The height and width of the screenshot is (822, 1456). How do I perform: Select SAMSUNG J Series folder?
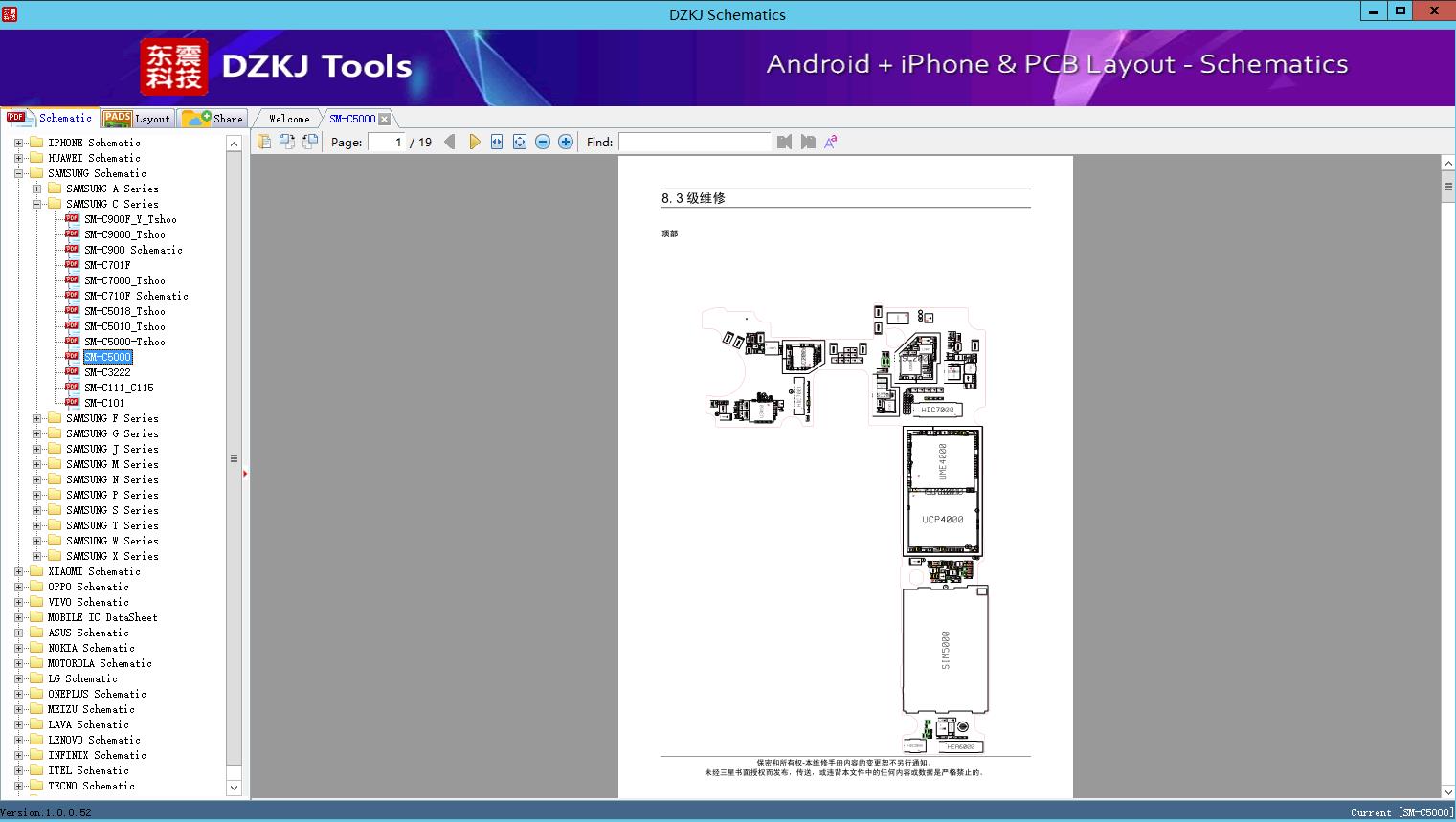click(x=112, y=449)
